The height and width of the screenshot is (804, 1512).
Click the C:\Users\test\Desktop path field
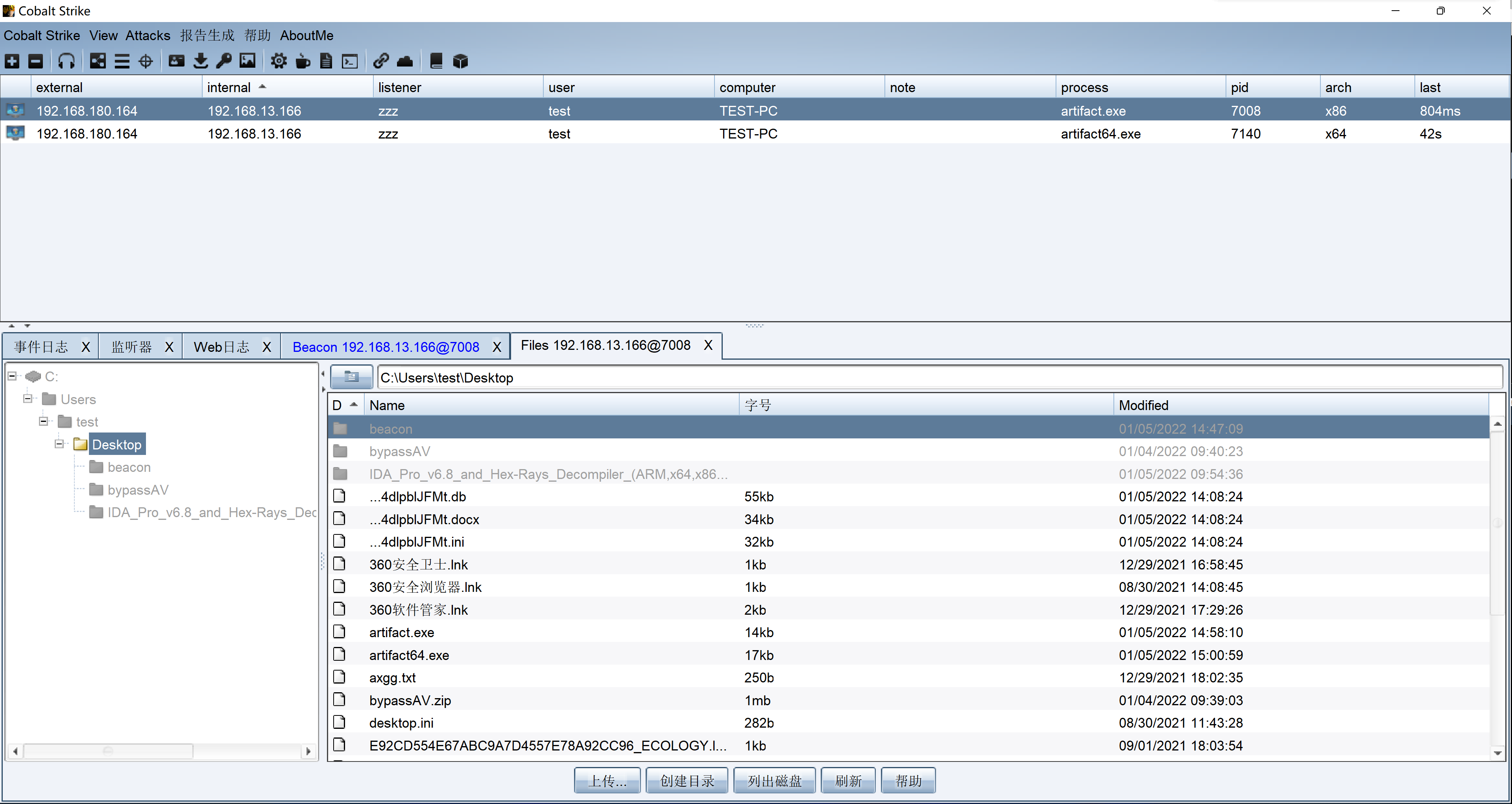point(940,377)
